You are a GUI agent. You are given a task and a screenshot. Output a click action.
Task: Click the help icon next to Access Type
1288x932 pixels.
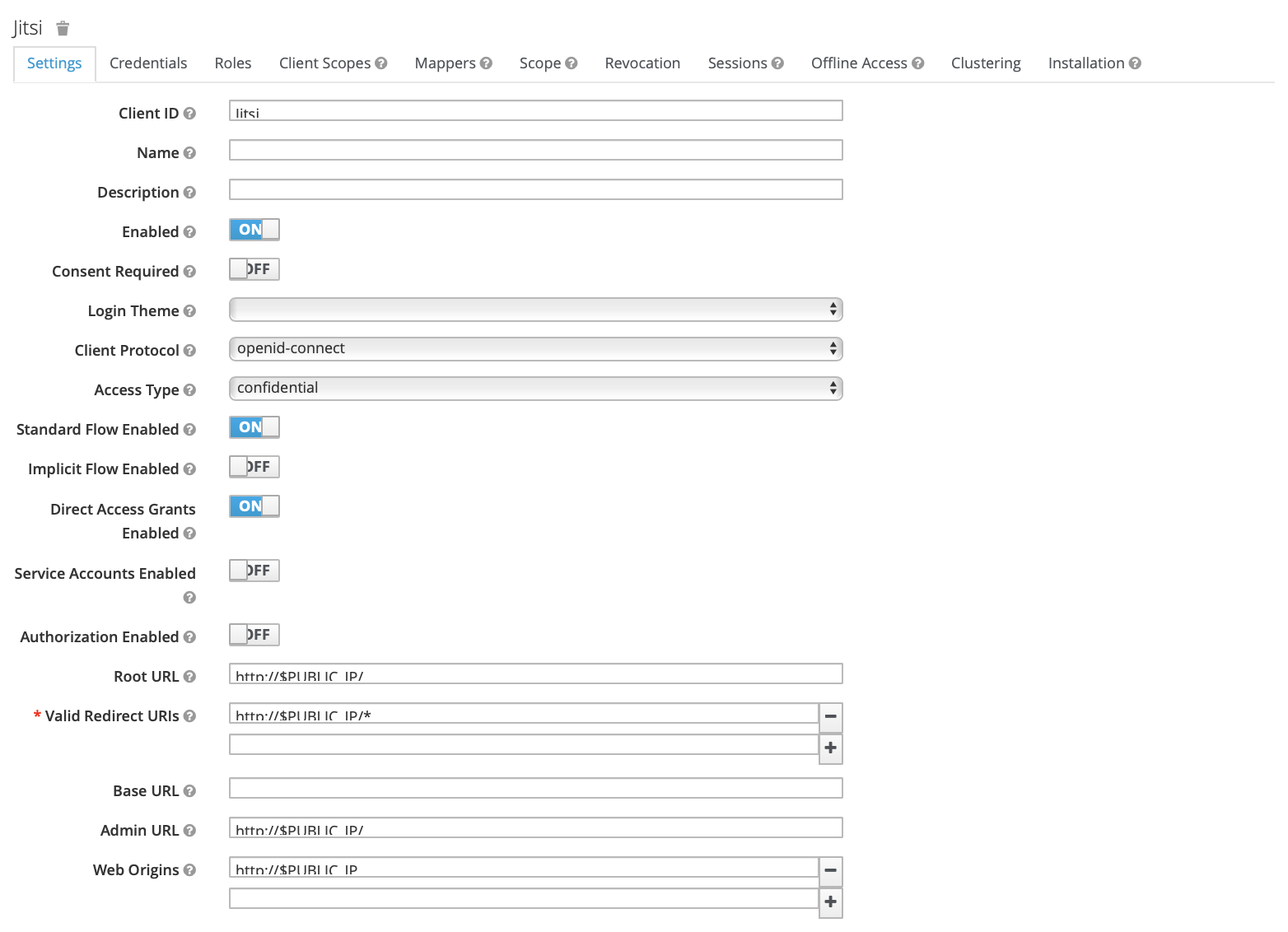[x=190, y=389]
